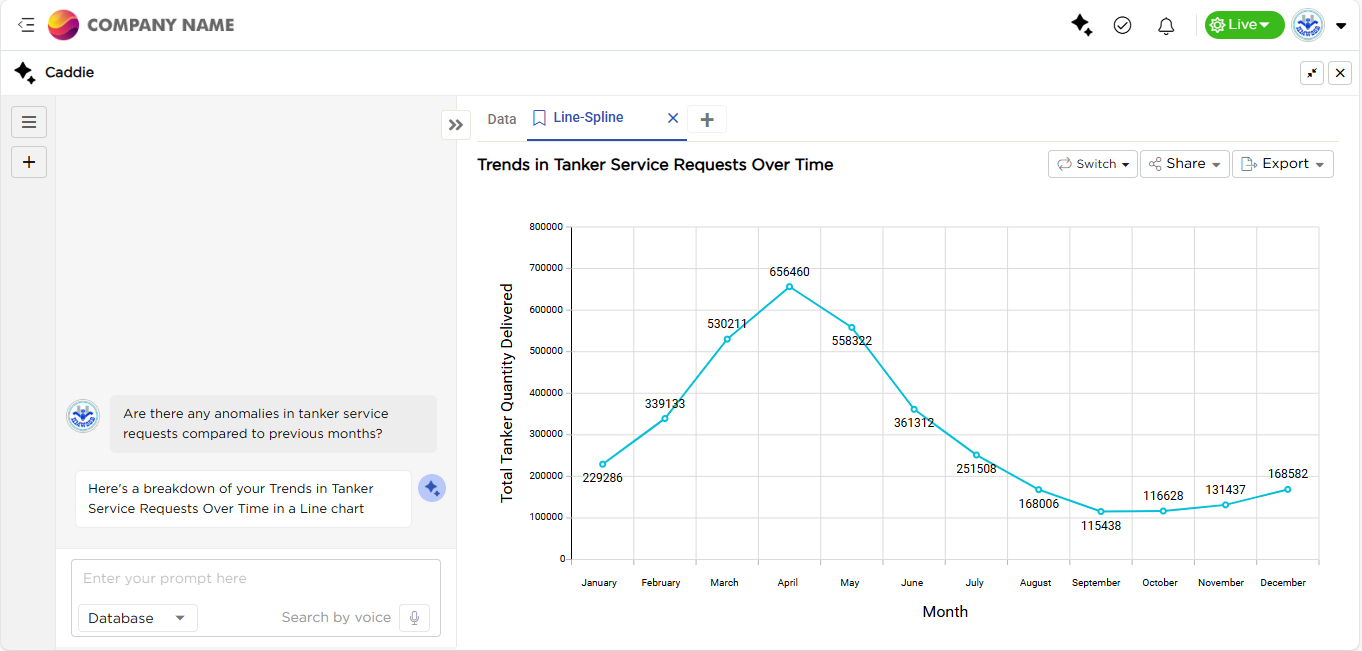Open the tasks checkmark circle icon
1362x651 pixels.
coord(1122,25)
